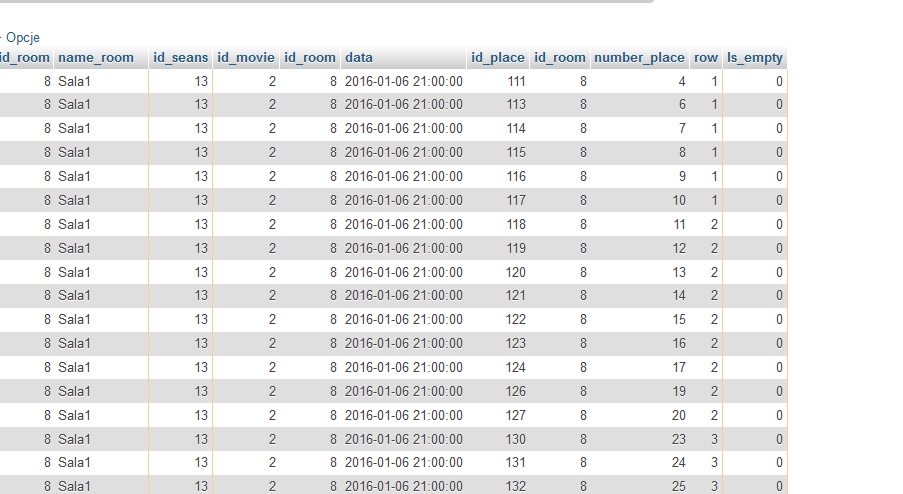Click the date cell in id_place 115 row
The image size is (903, 494).
404,153
